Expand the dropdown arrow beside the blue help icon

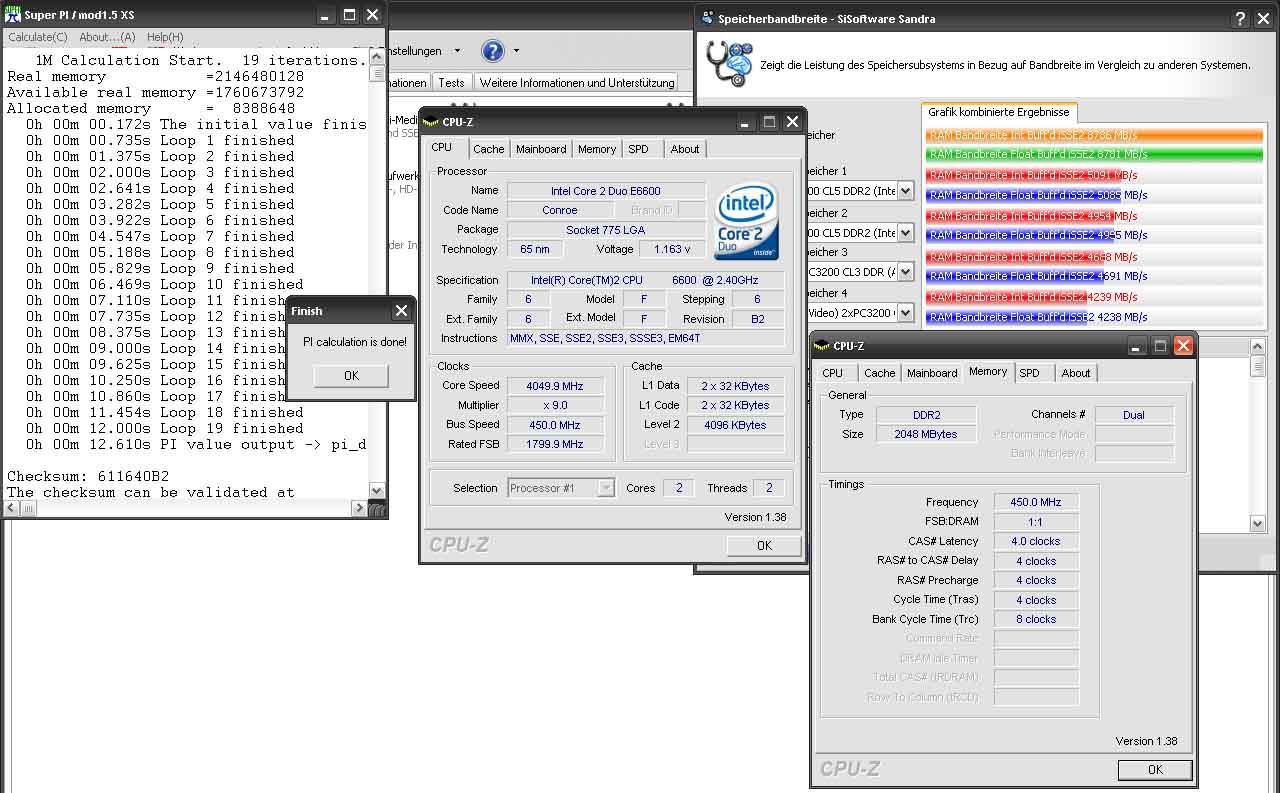[516, 51]
